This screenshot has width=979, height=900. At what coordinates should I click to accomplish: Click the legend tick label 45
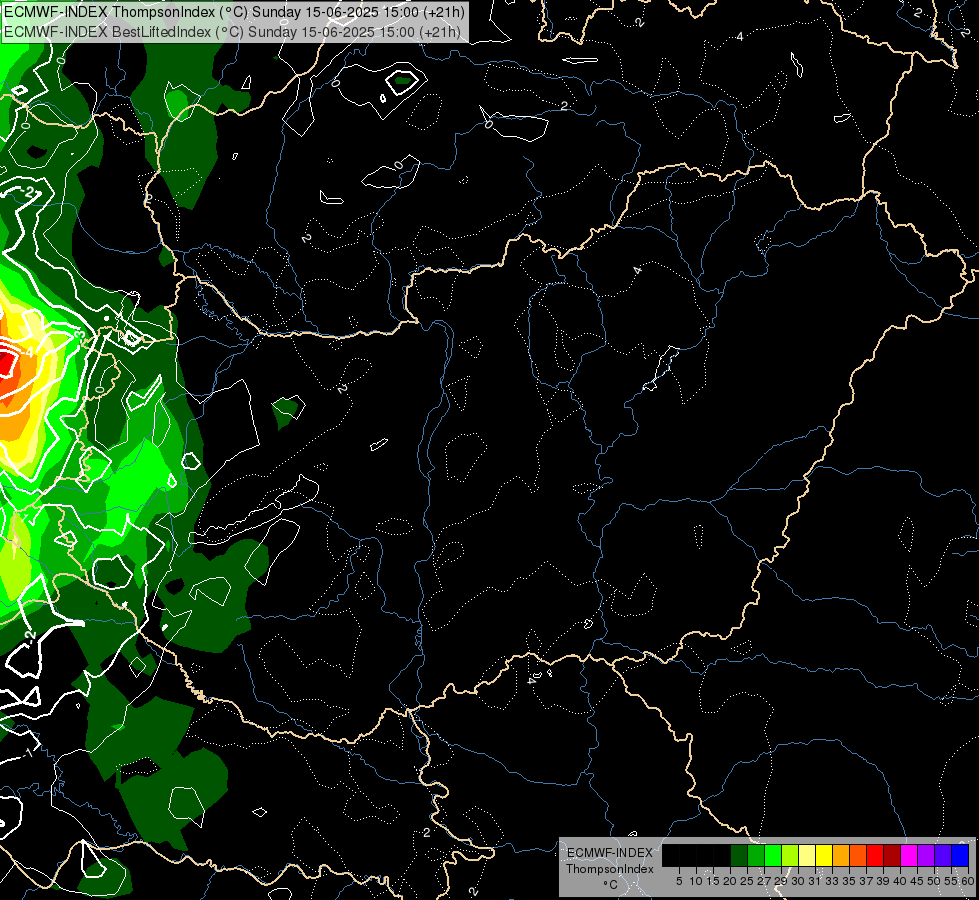(917, 881)
